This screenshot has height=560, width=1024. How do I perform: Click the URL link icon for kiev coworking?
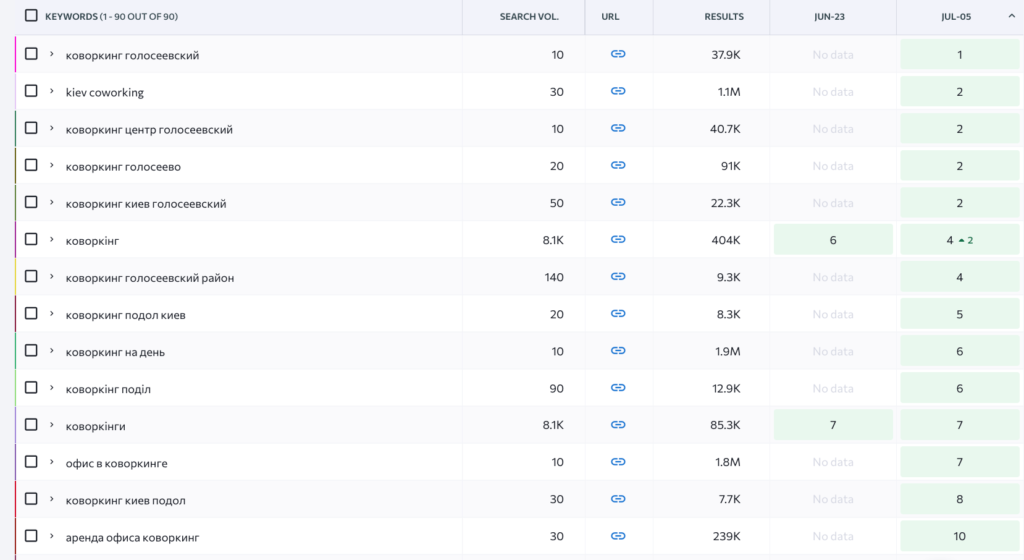pyautogui.click(x=618, y=91)
